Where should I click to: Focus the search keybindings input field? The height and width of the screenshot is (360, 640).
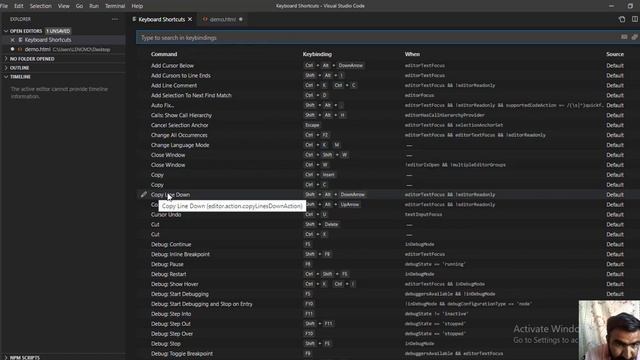378,38
